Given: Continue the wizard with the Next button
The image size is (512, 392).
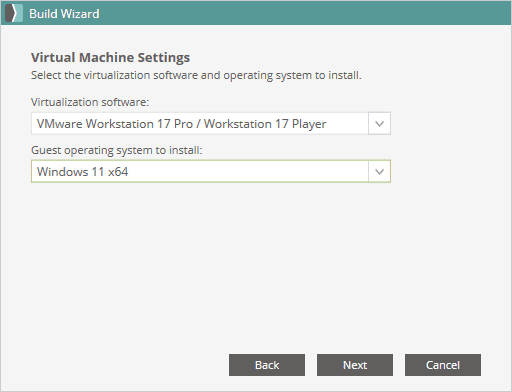Looking at the screenshot, I should 355,365.
